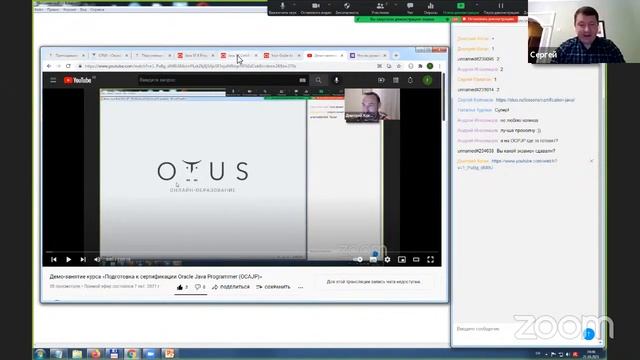
Task: Open the more actions ellipsis under the video
Action: [300, 287]
